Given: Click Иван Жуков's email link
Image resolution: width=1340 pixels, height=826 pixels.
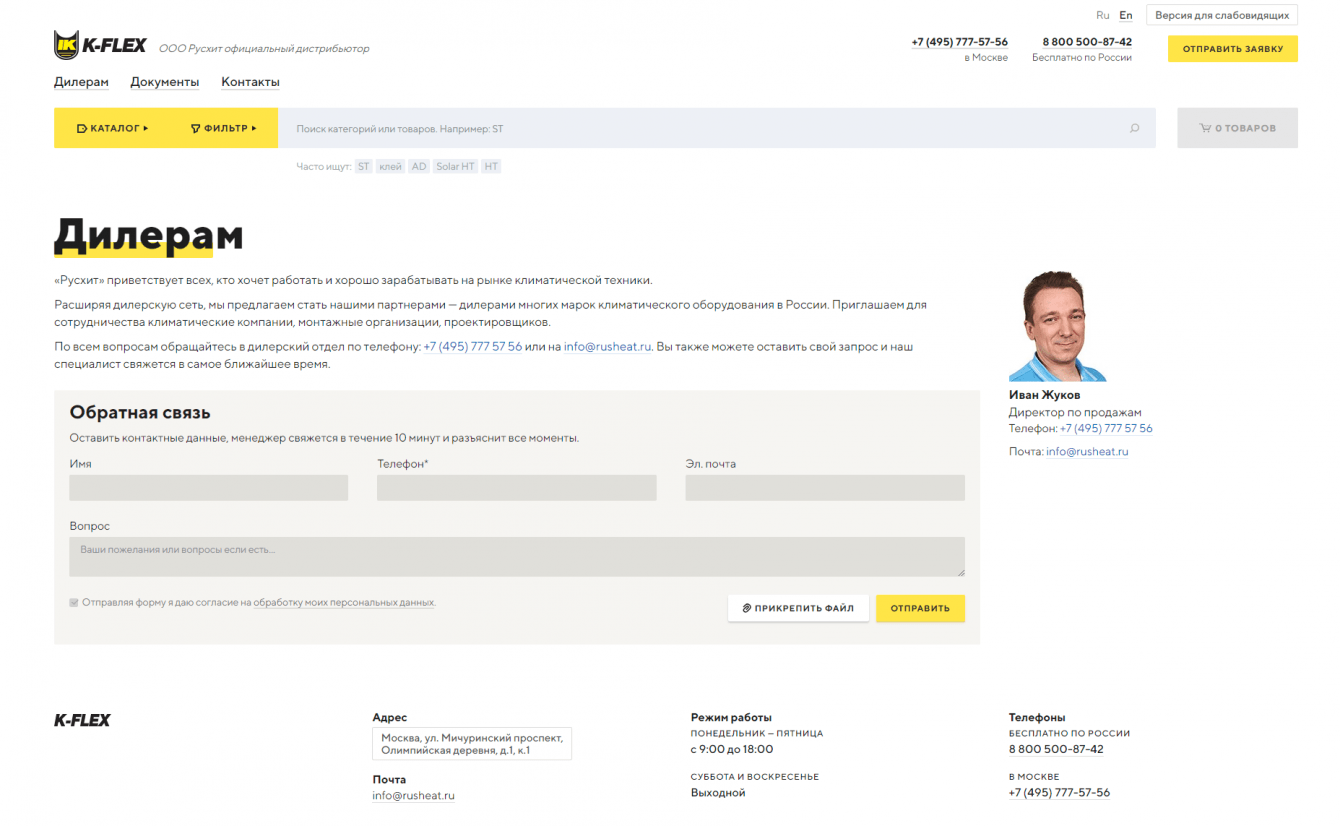Looking at the screenshot, I should pyautogui.click(x=1087, y=452).
